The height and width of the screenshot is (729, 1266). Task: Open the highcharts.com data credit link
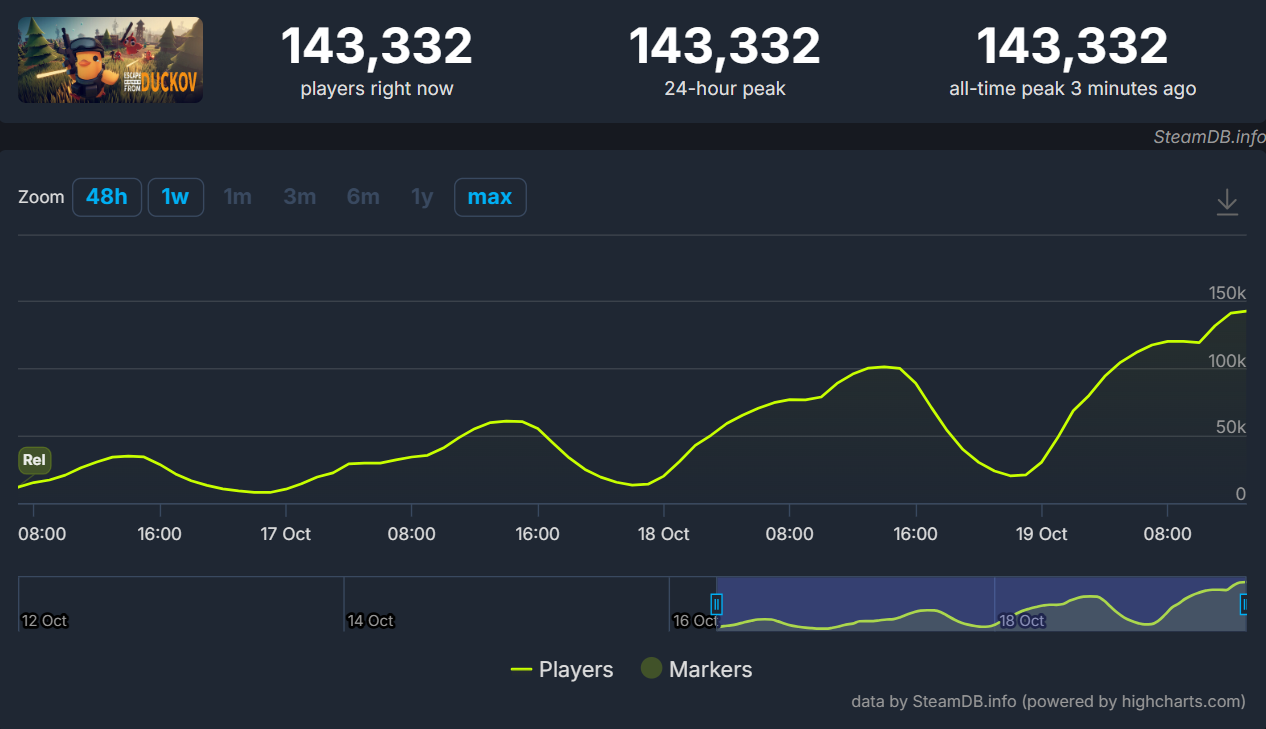click(1048, 701)
